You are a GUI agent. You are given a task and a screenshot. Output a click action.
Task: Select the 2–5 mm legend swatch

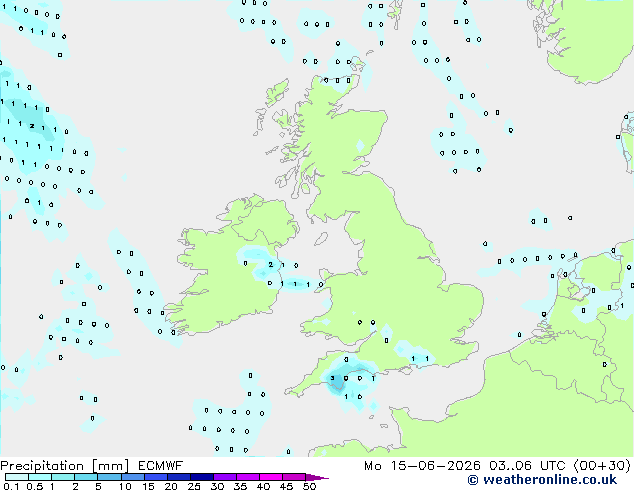point(86,477)
